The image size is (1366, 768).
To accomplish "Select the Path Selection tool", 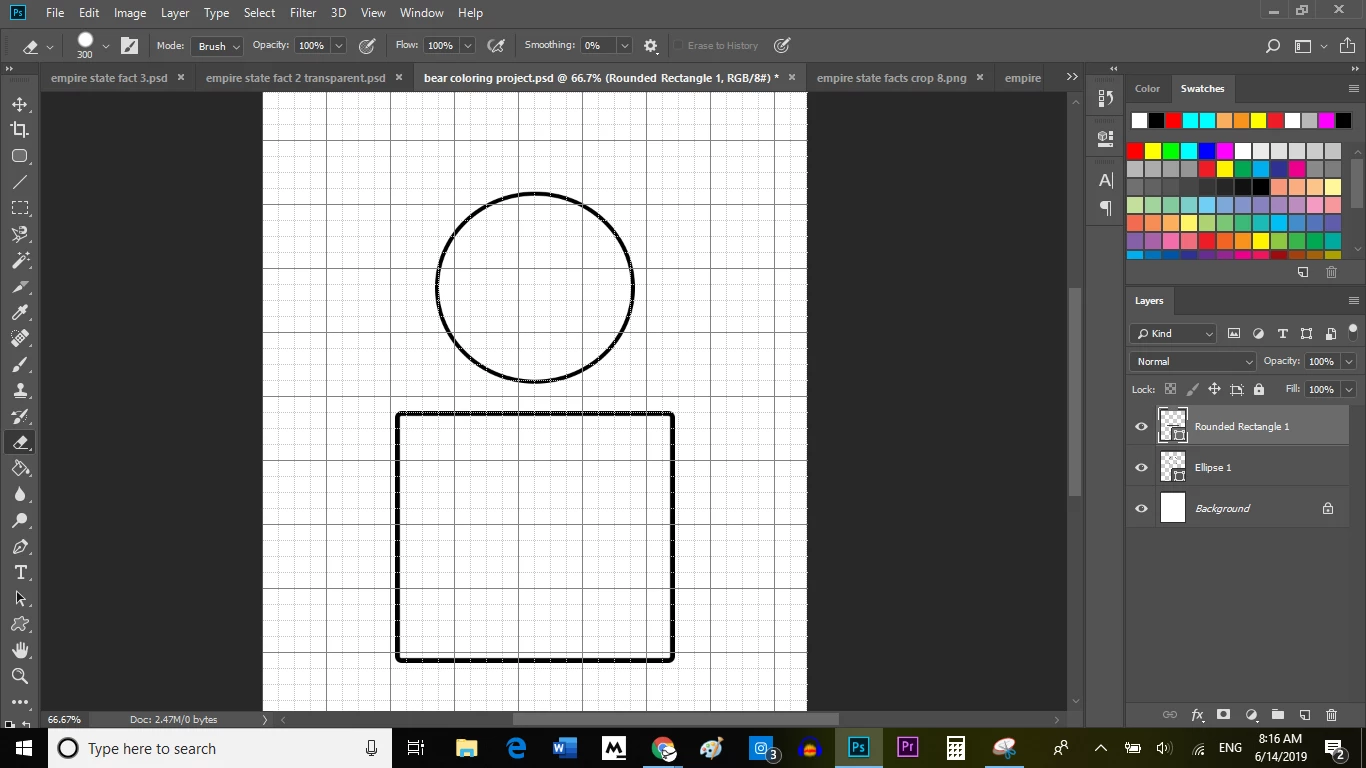I will [x=20, y=598].
